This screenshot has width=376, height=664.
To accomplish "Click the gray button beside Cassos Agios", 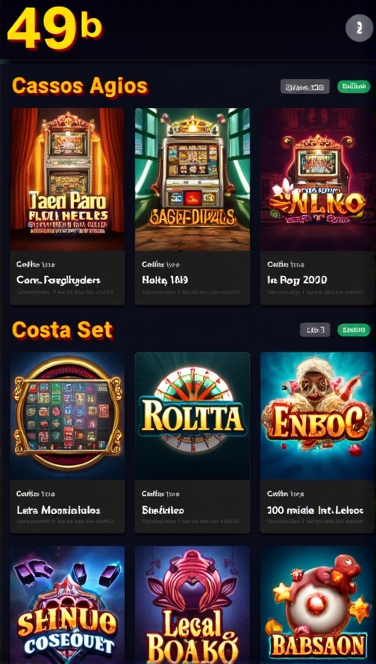I will 305,87.
